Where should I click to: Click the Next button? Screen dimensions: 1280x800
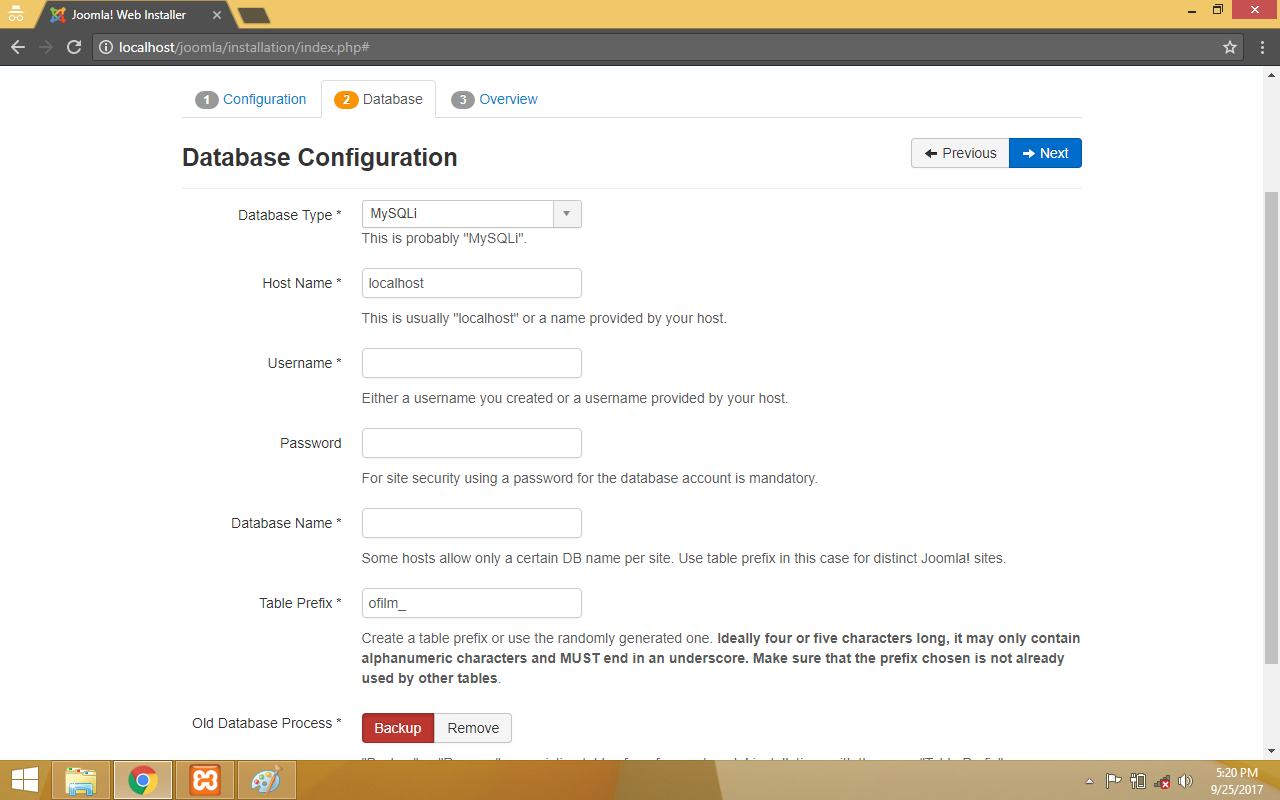click(1045, 153)
